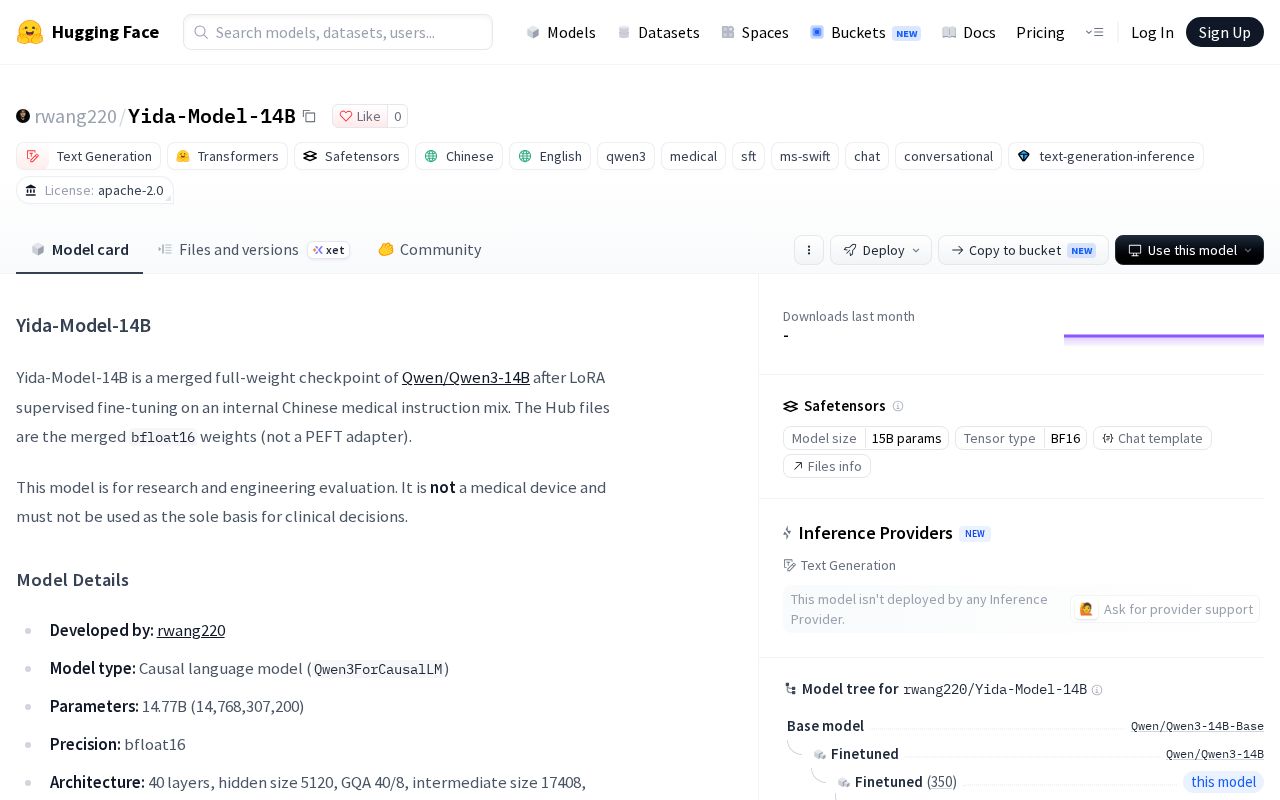The width and height of the screenshot is (1280, 800).
Task: Expand the Use this model dropdown
Action: (1189, 250)
